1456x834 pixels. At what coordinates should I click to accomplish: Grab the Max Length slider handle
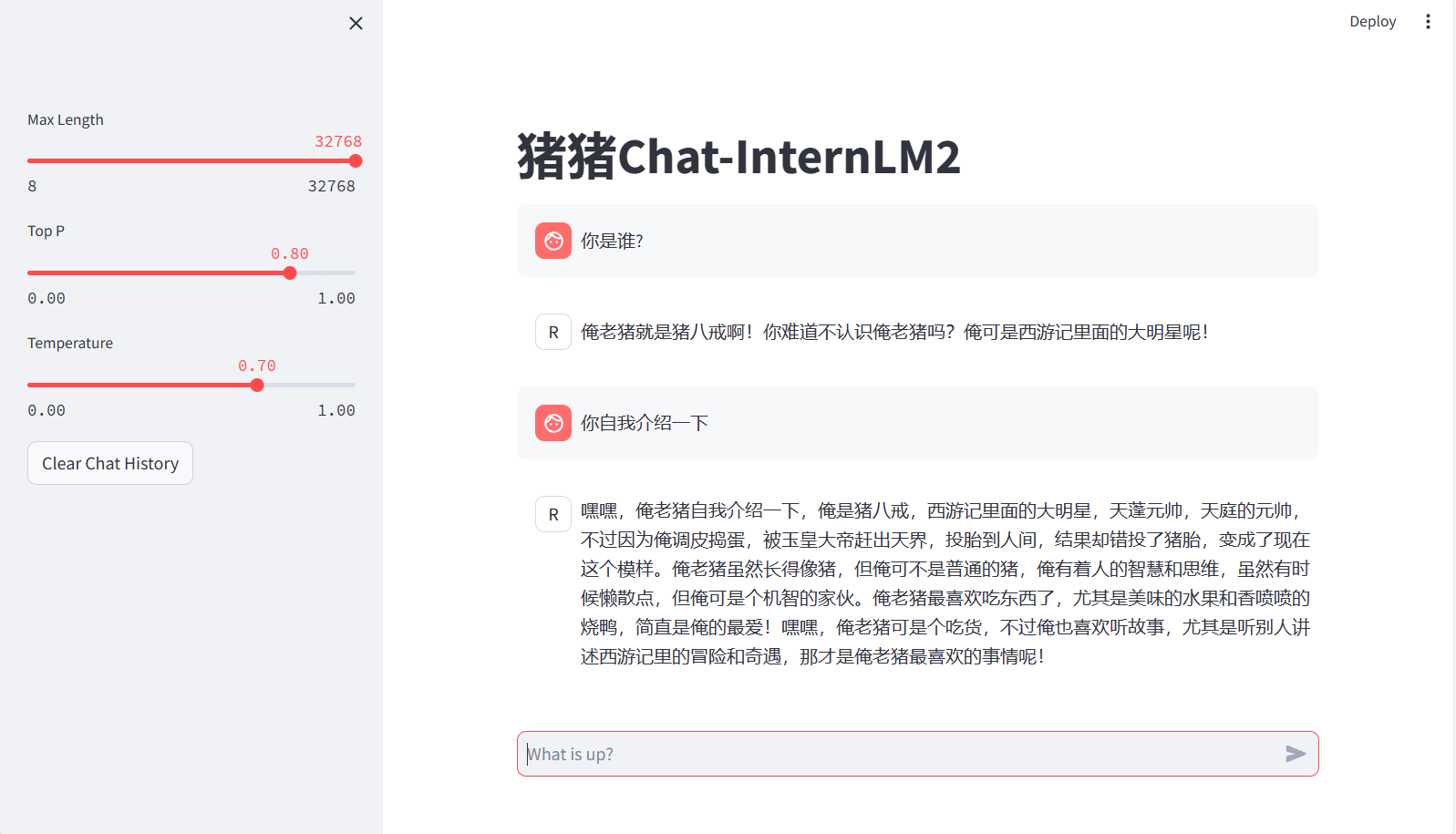pos(356,161)
